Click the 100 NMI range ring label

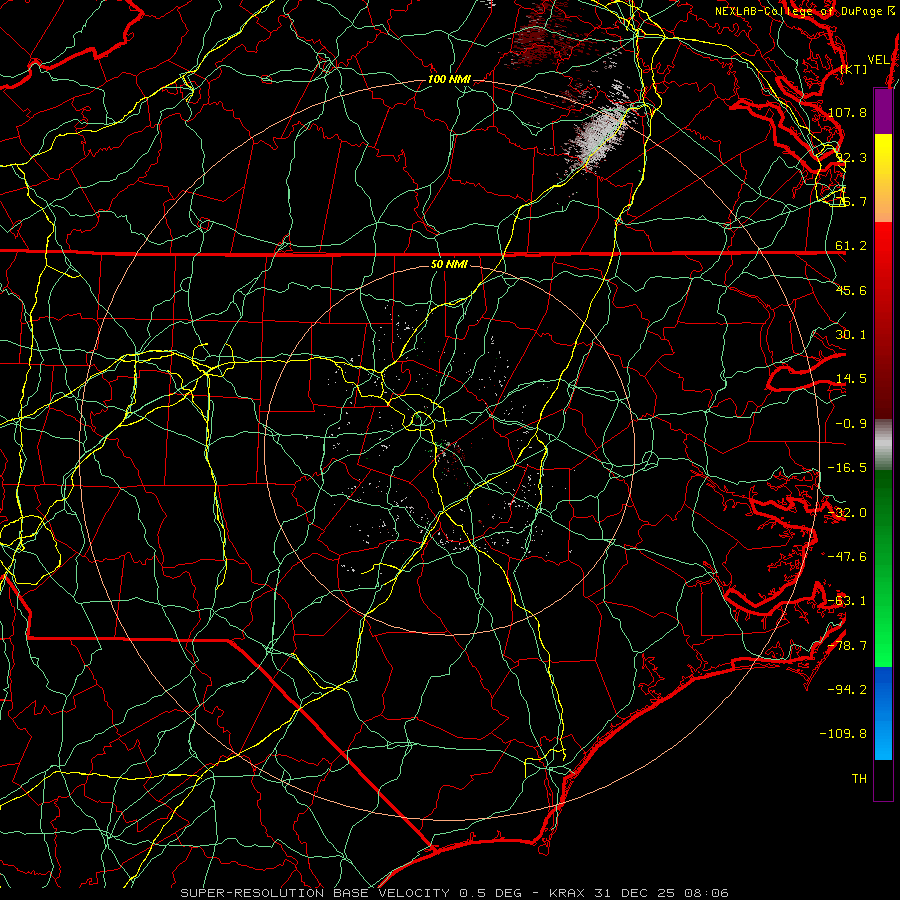(x=449, y=79)
